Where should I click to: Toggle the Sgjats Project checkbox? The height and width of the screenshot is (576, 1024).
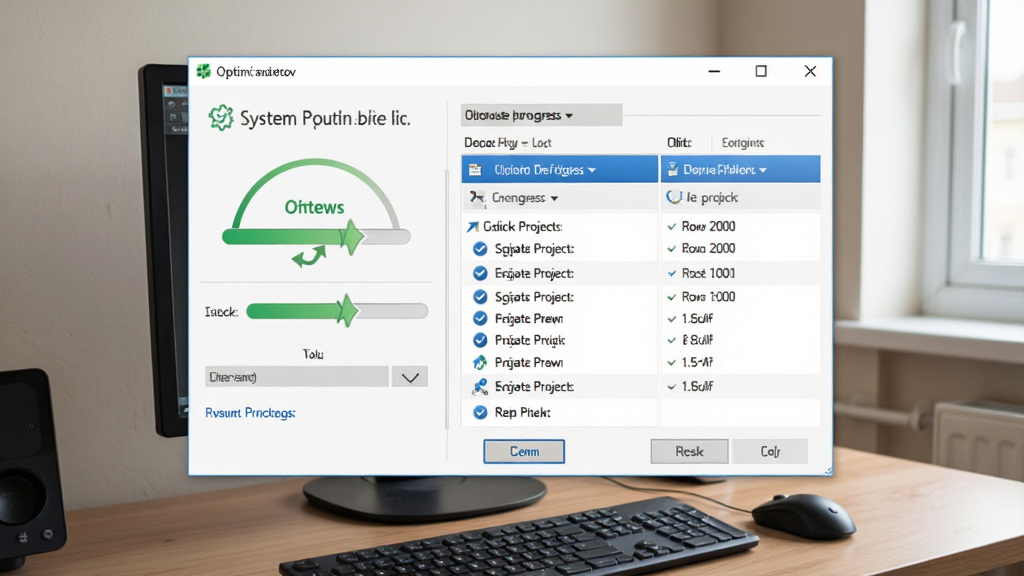pos(480,297)
